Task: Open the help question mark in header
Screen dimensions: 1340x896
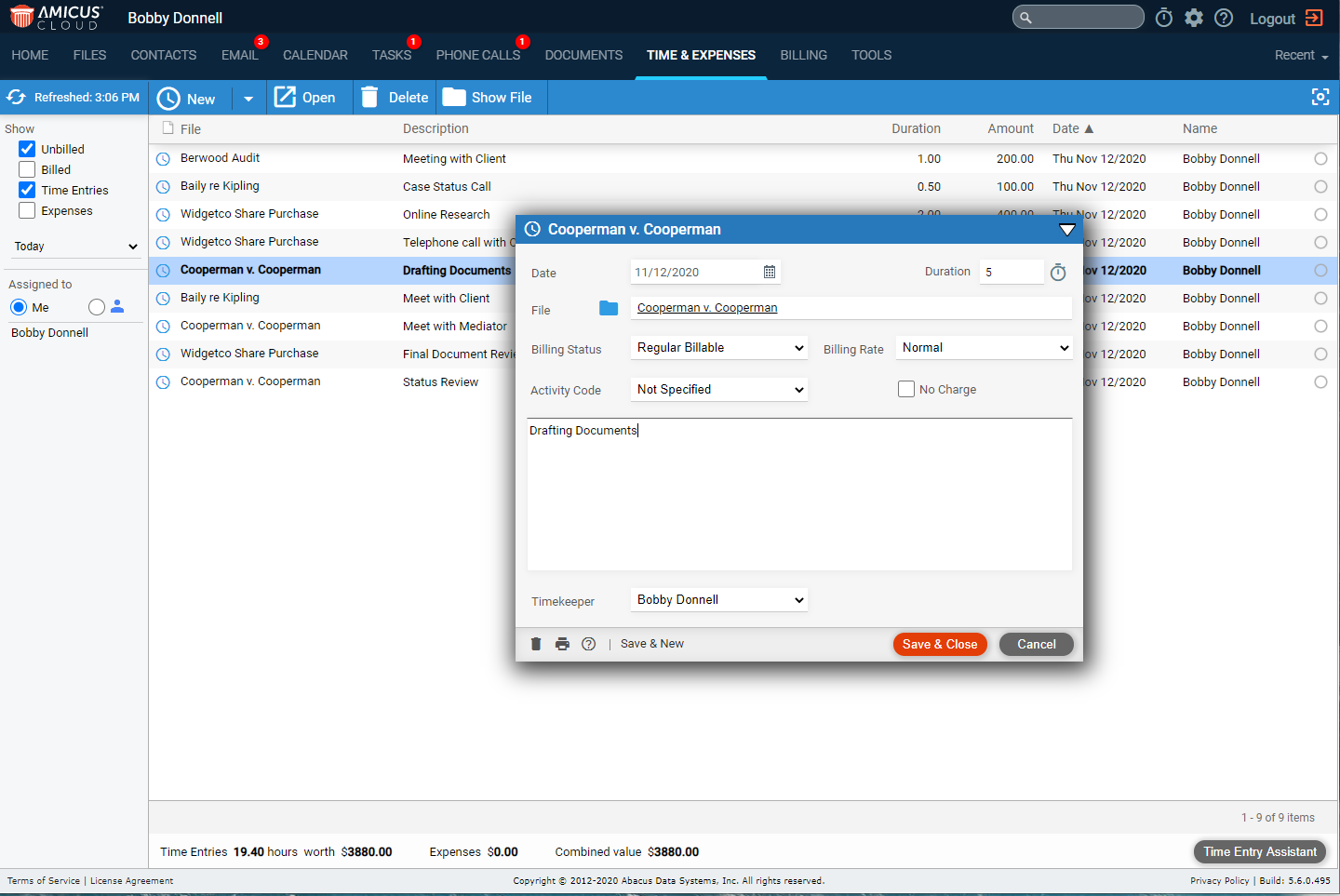Action: [x=1224, y=18]
